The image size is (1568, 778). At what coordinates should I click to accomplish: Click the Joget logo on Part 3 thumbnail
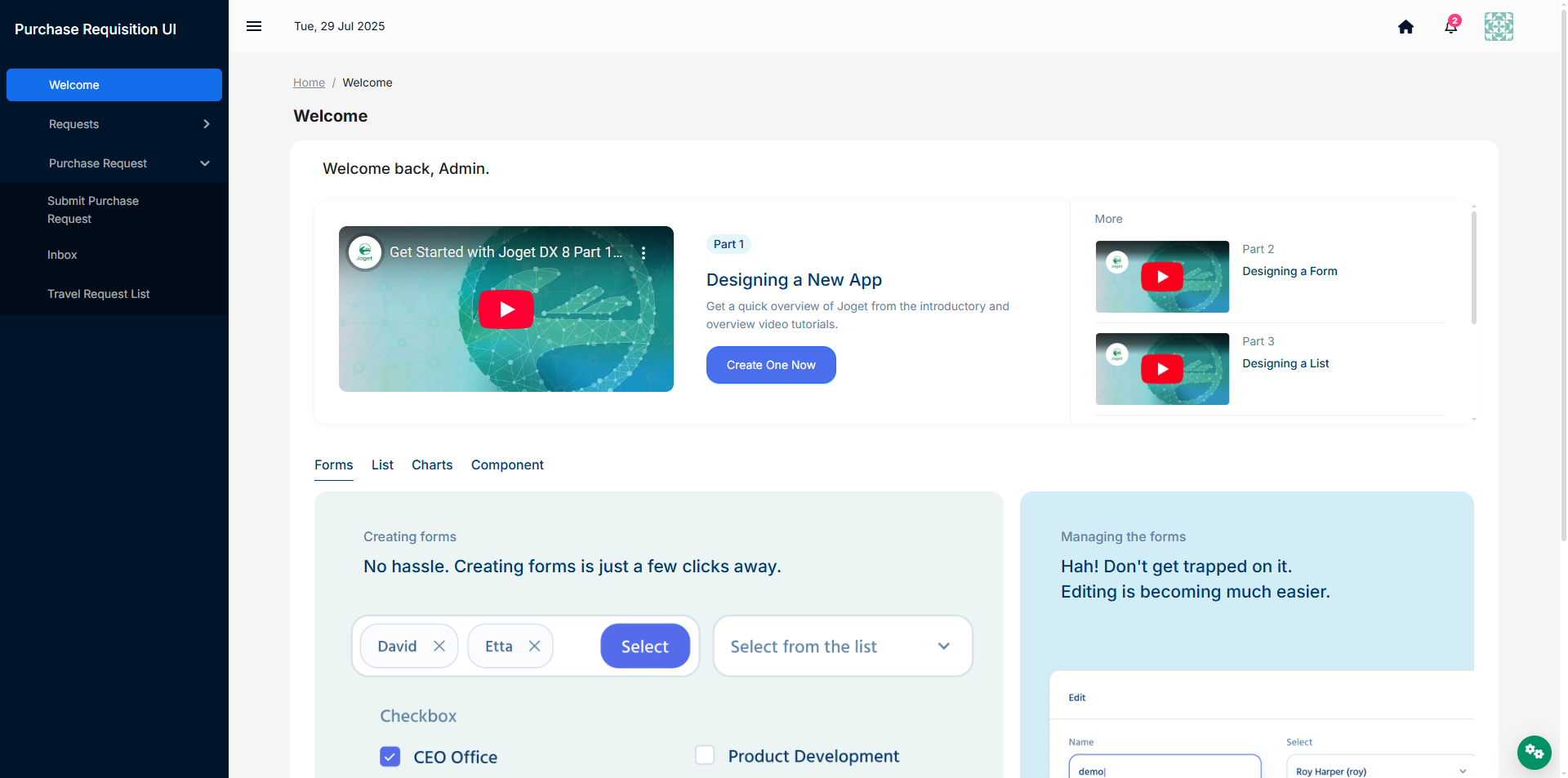(x=1116, y=354)
